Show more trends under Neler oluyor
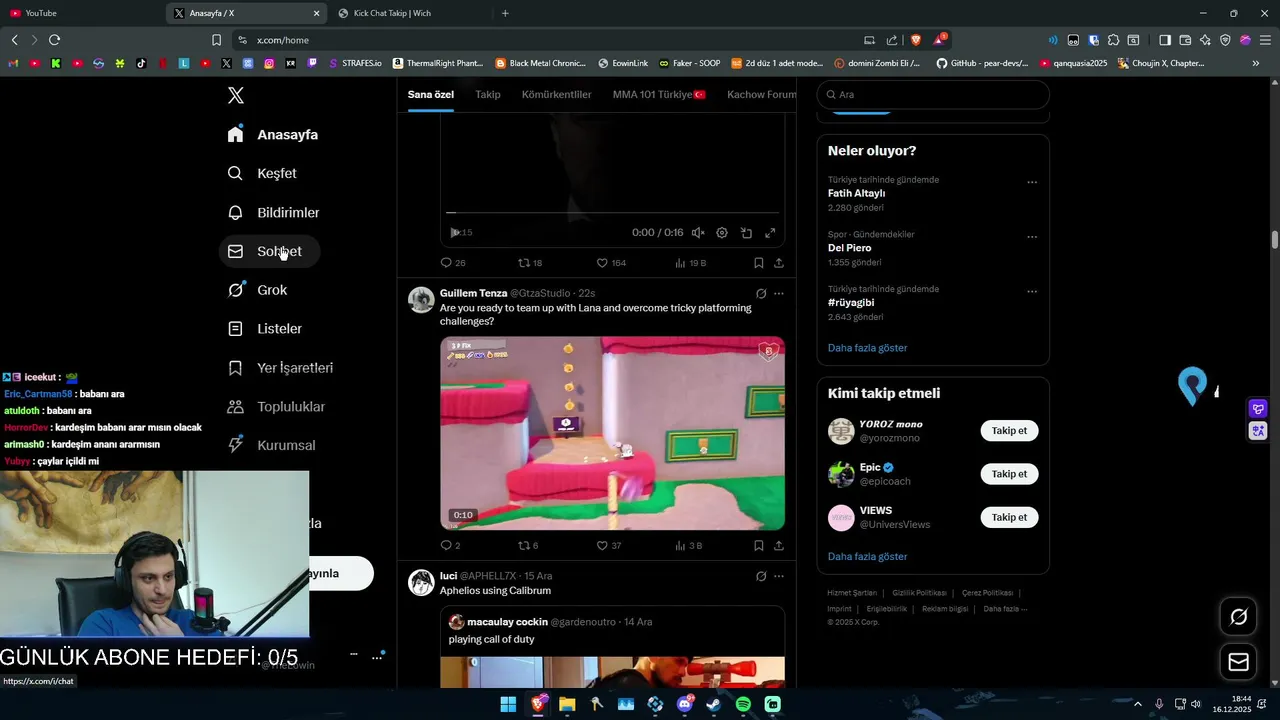 (867, 348)
